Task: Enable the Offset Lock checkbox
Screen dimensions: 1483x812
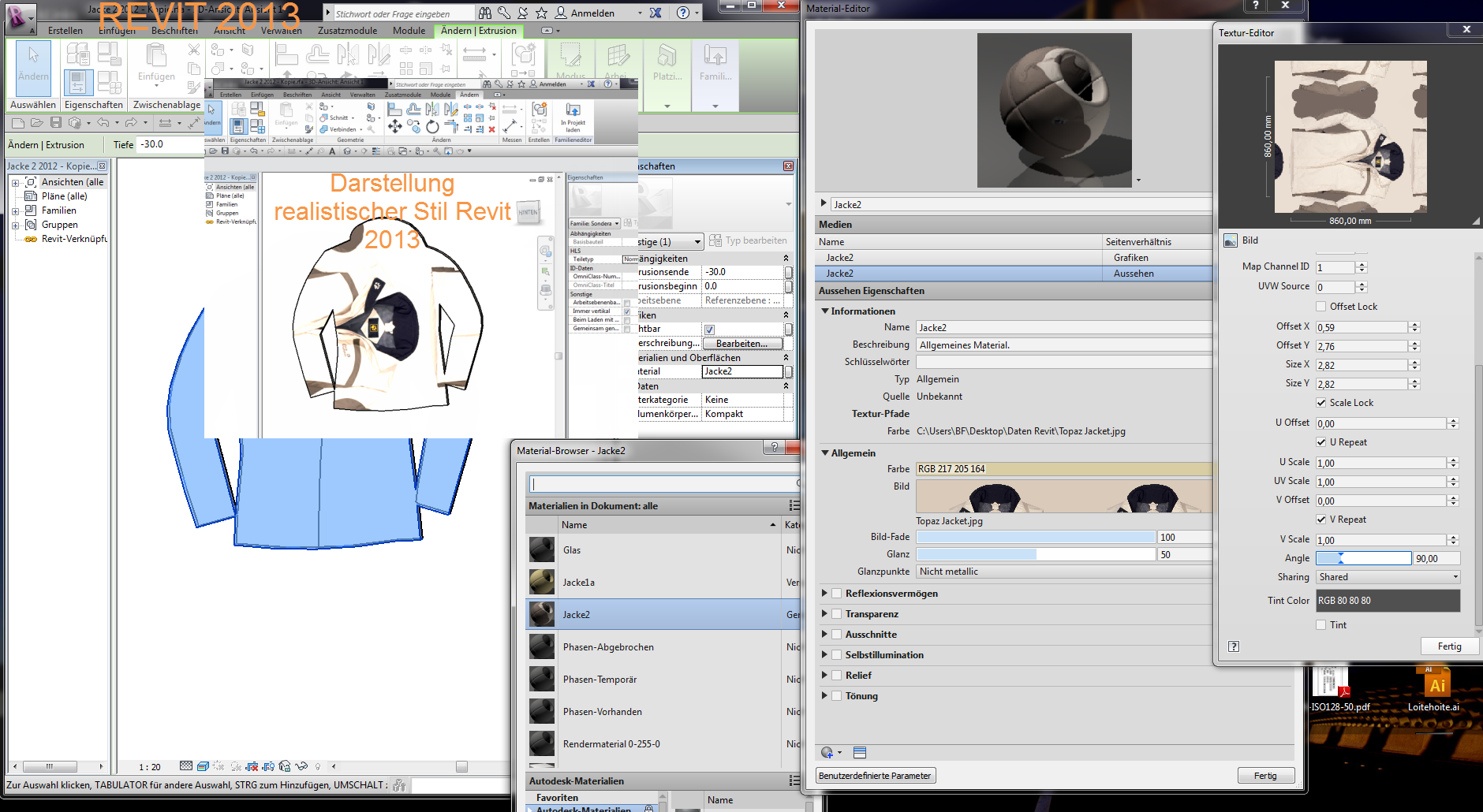Action: (x=1321, y=307)
